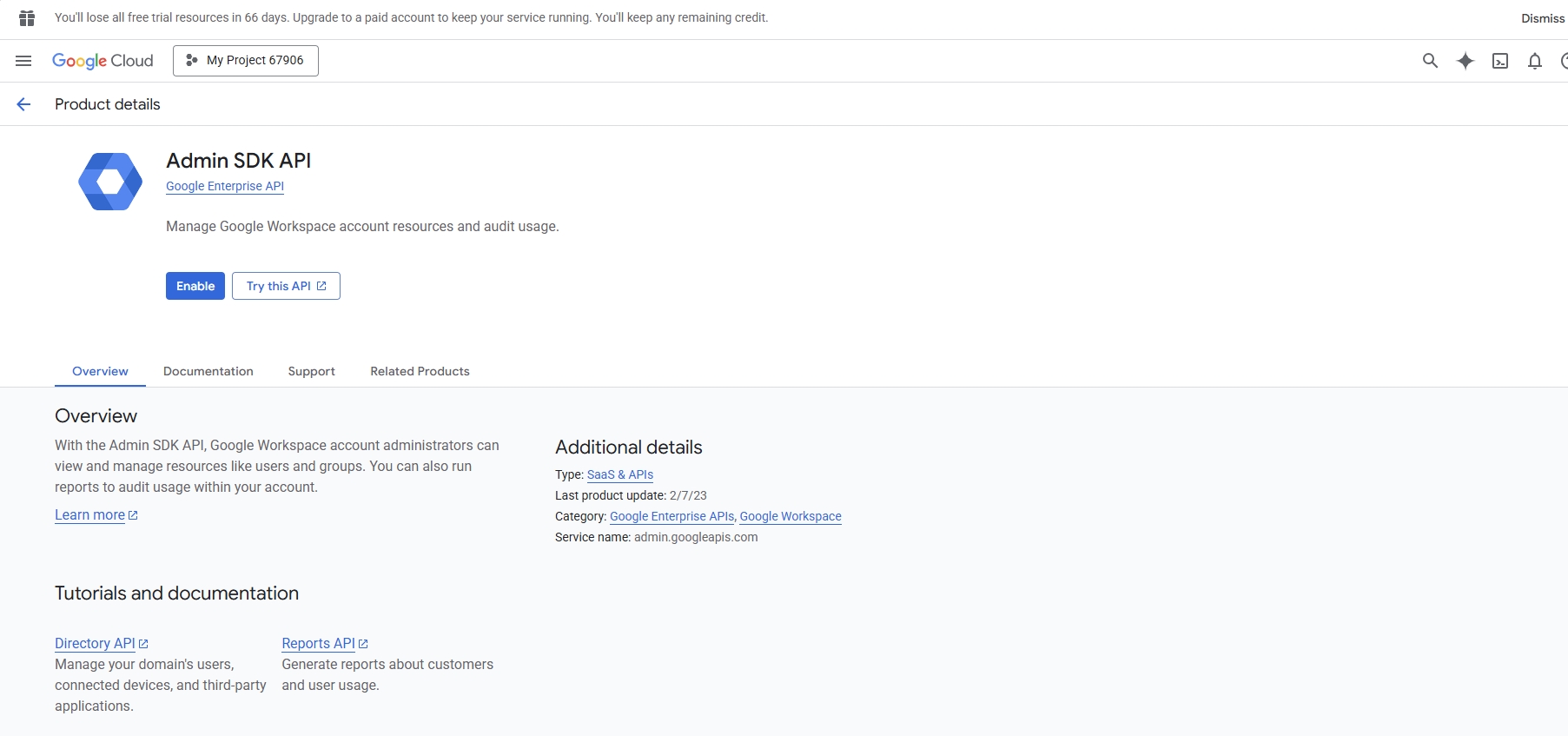Go back using the left arrow

[23, 104]
